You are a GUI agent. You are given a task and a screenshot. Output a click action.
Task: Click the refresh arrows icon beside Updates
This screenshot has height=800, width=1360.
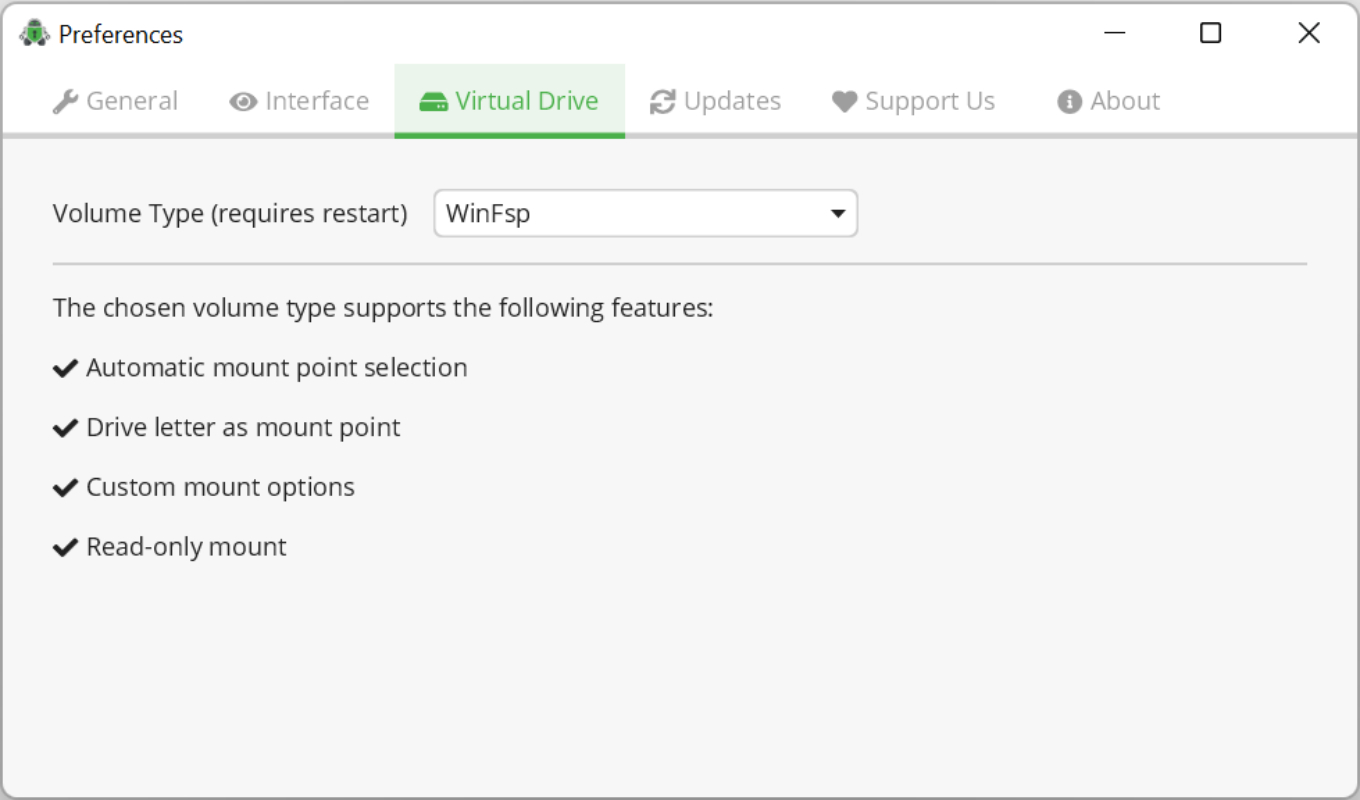[x=662, y=102]
